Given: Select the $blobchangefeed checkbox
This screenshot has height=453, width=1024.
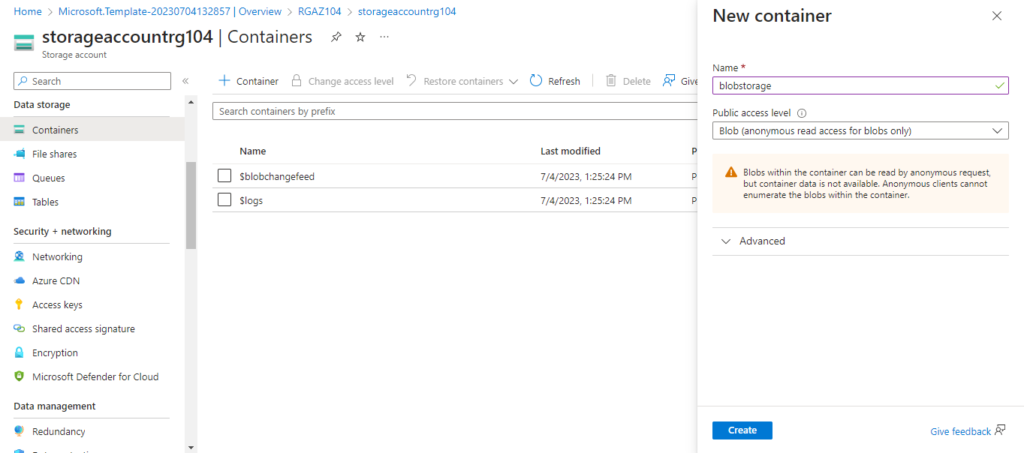Looking at the screenshot, I should (225, 176).
